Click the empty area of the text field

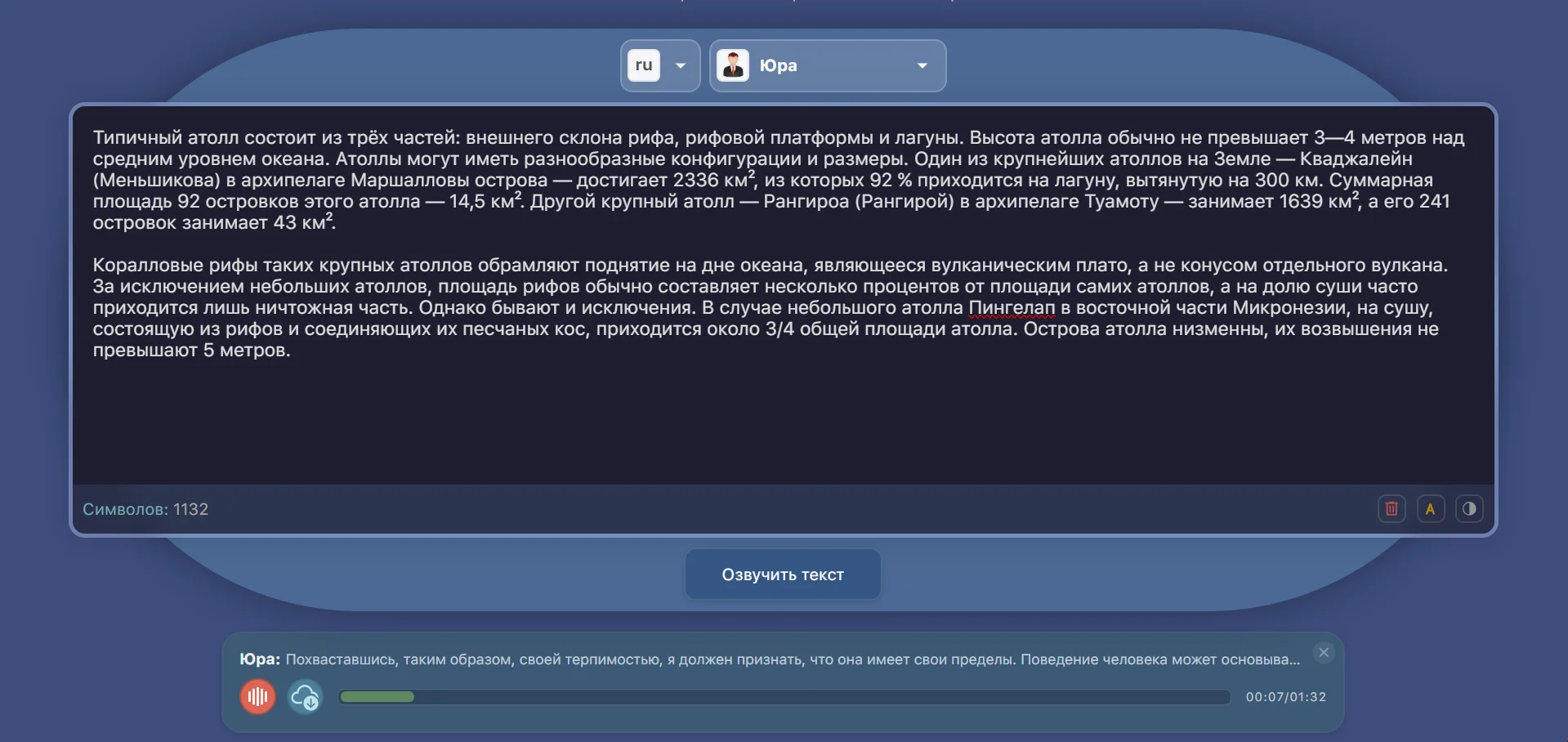pos(783,425)
